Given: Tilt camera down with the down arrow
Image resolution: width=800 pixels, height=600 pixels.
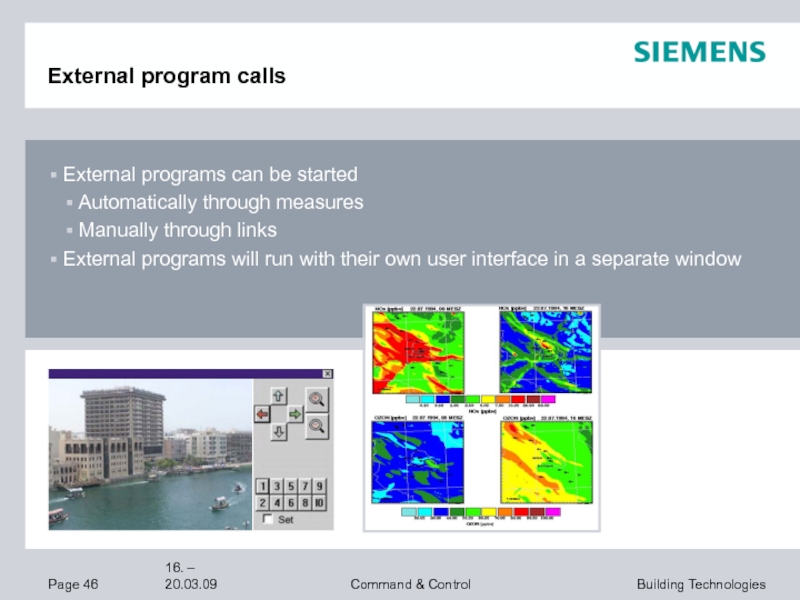Looking at the screenshot, I should (x=279, y=432).
